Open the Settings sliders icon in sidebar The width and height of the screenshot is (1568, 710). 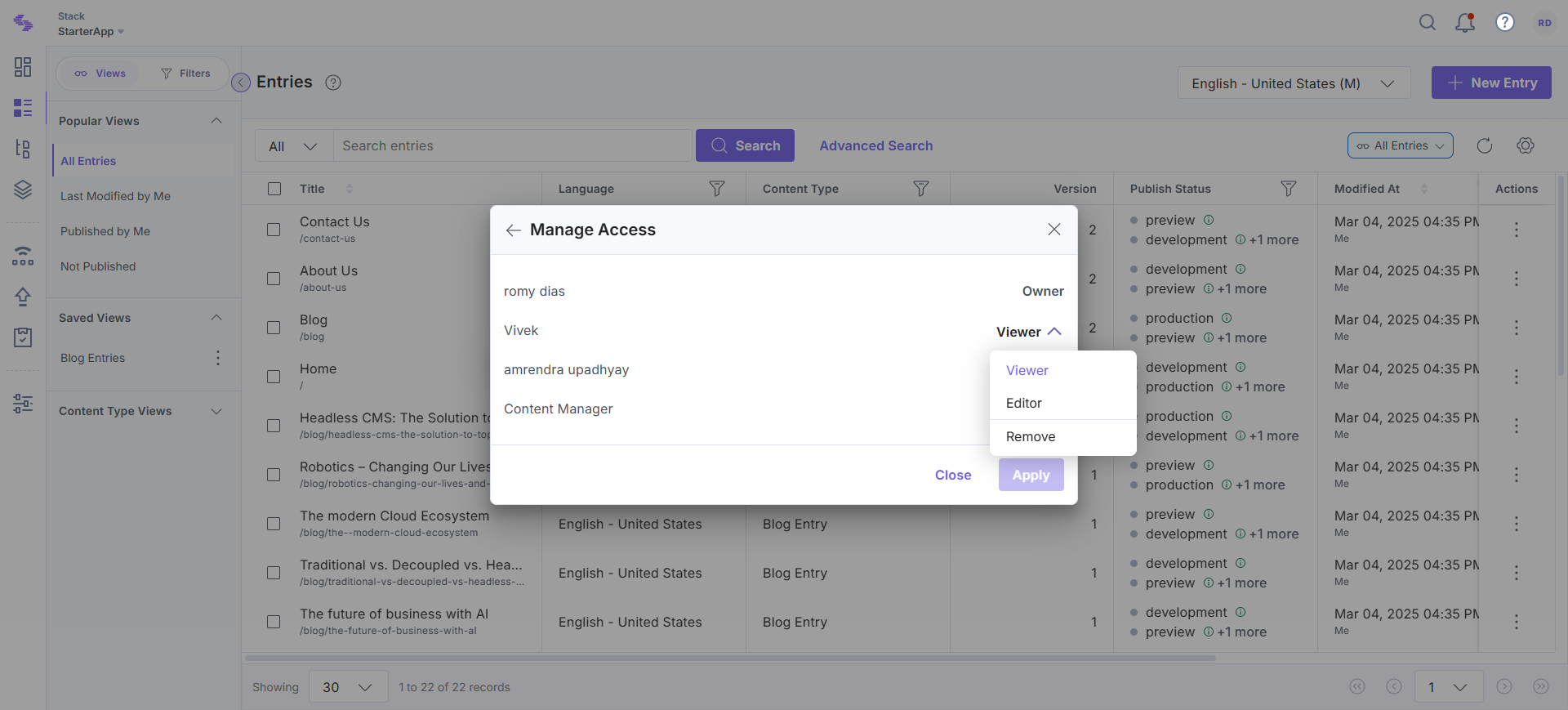tap(23, 404)
